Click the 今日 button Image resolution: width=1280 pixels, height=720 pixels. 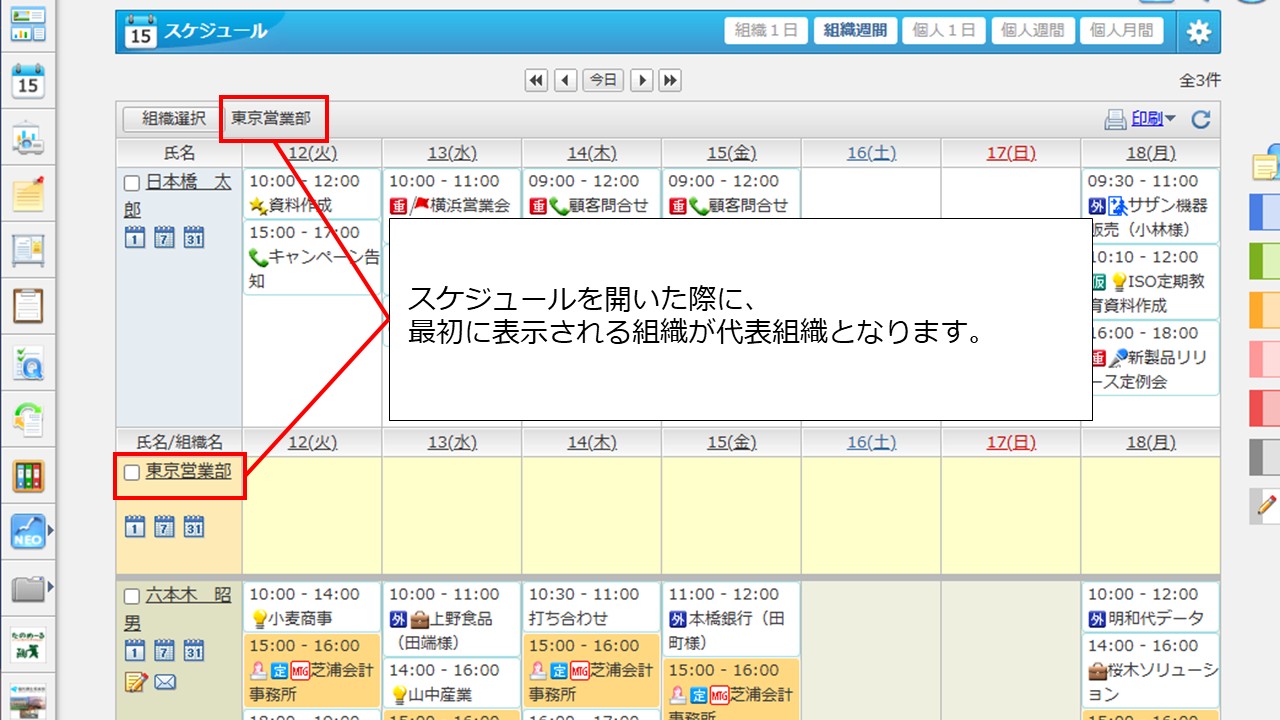tap(603, 80)
